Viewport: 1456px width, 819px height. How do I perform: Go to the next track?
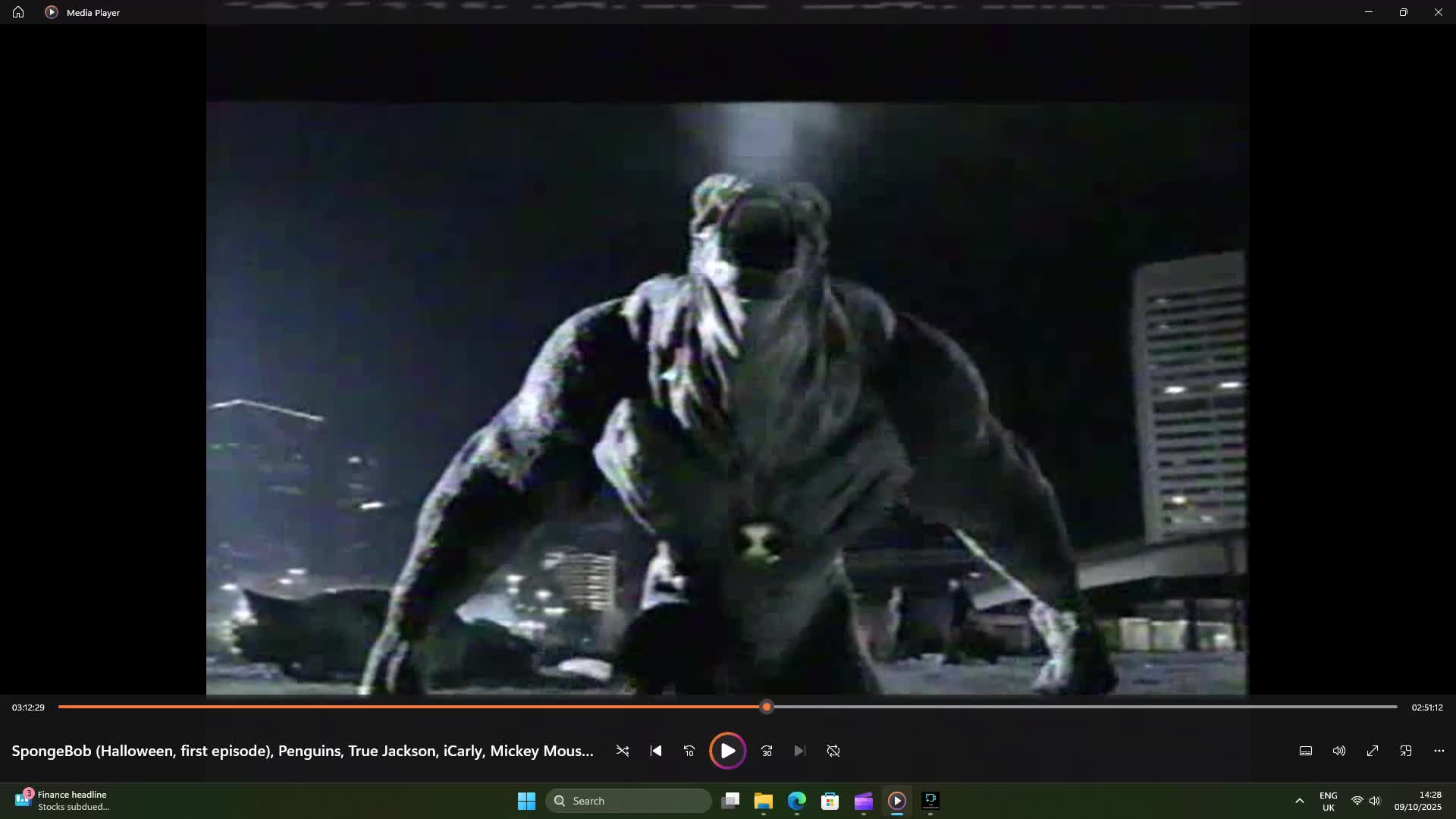[800, 751]
